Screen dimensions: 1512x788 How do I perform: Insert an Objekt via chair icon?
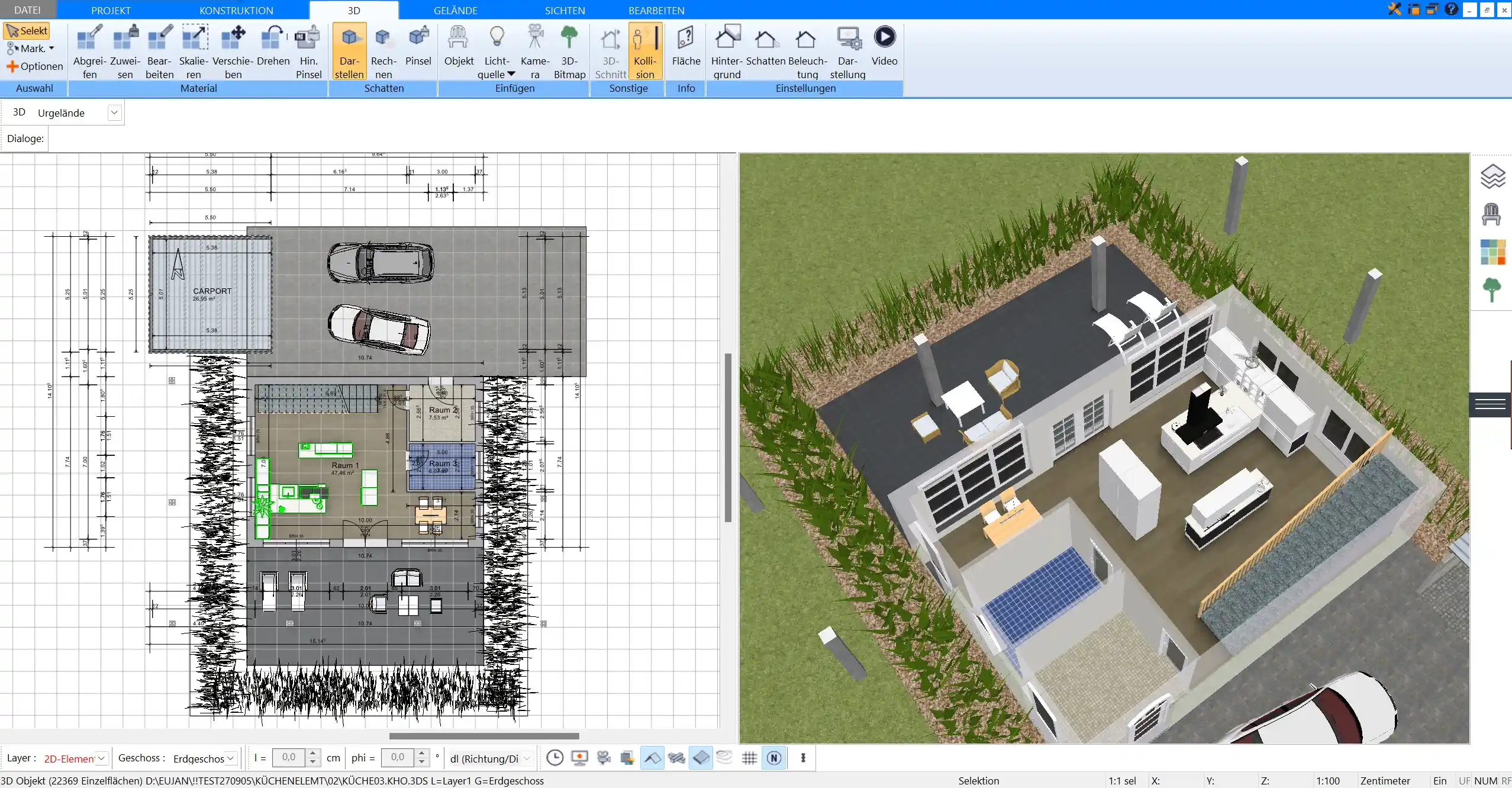459,46
